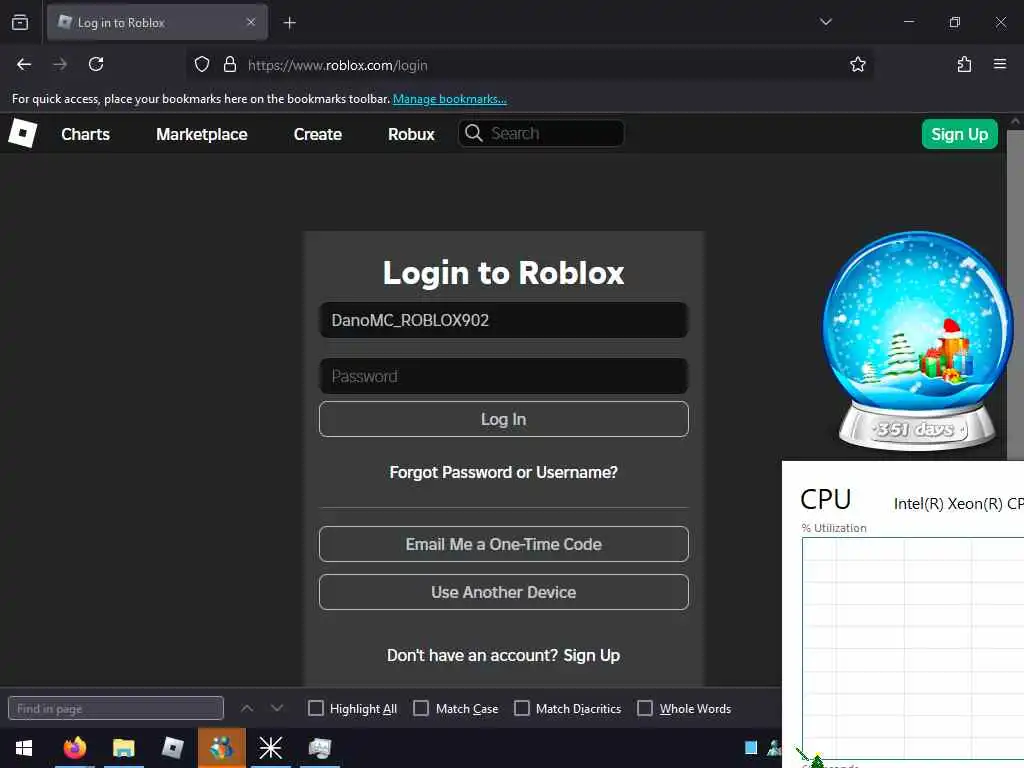
Task: Enable the Whole Words checkbox
Action: coord(645,708)
